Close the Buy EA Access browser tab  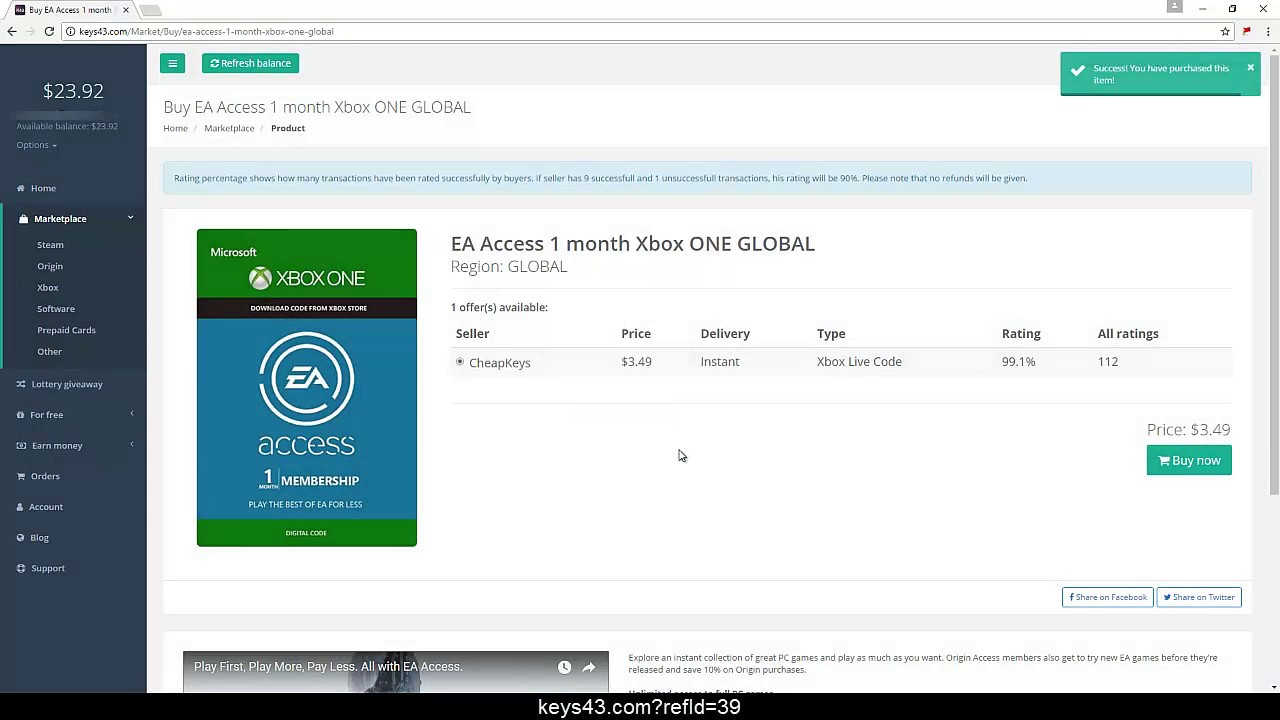[126, 10]
